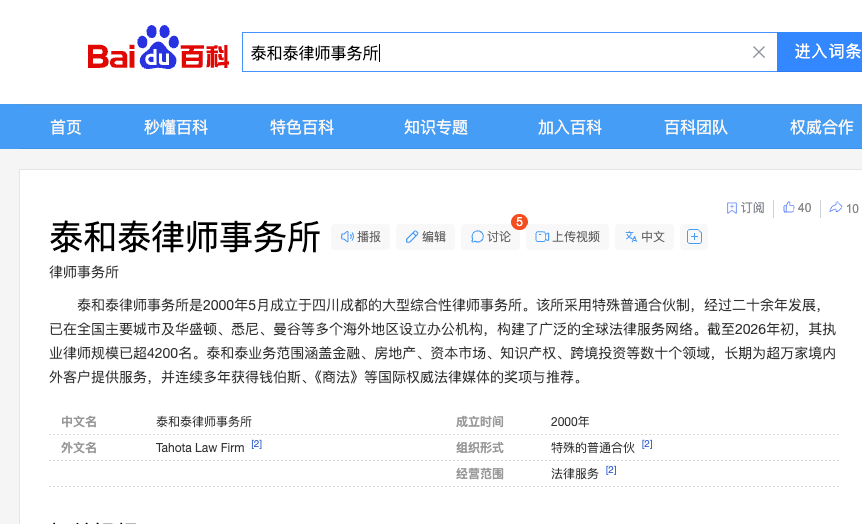862x524 pixels.
Task: Open the 秒懂百科 nav tab
Action: (x=176, y=127)
